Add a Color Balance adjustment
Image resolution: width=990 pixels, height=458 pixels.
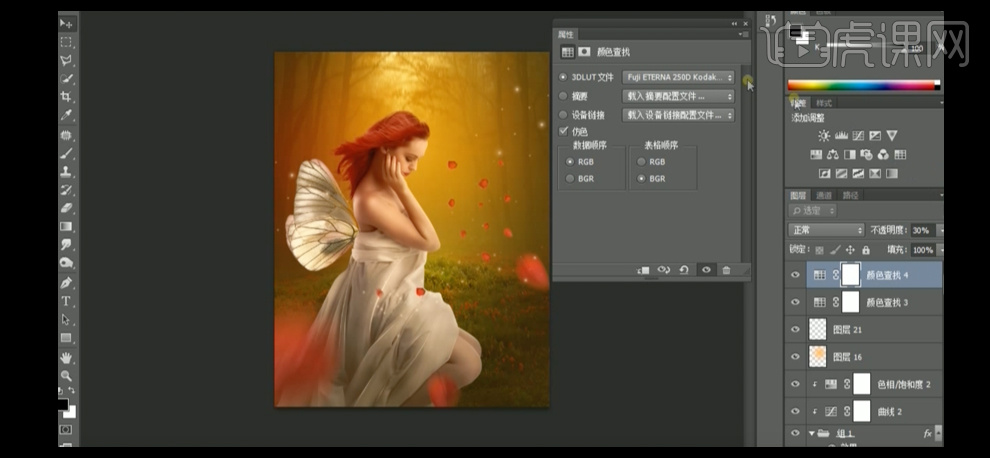click(833, 154)
